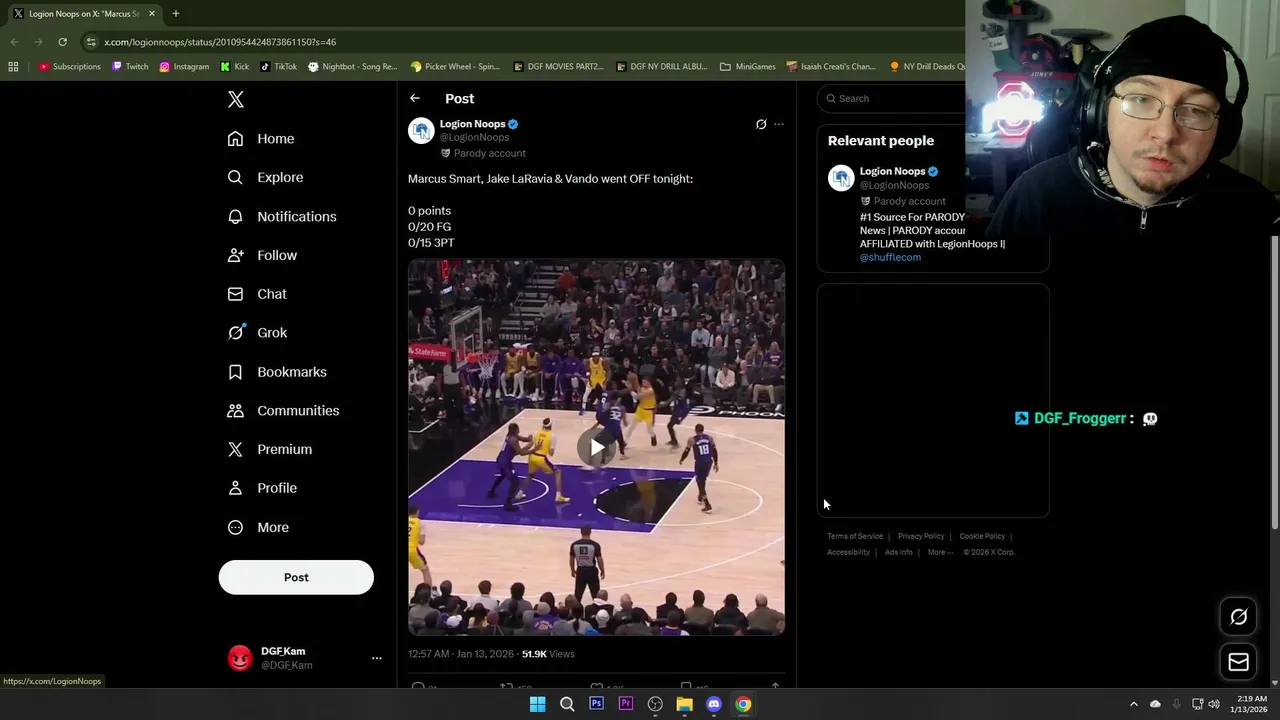Click Logion Noops avatar on the post
1280x720 pixels.
421,131
